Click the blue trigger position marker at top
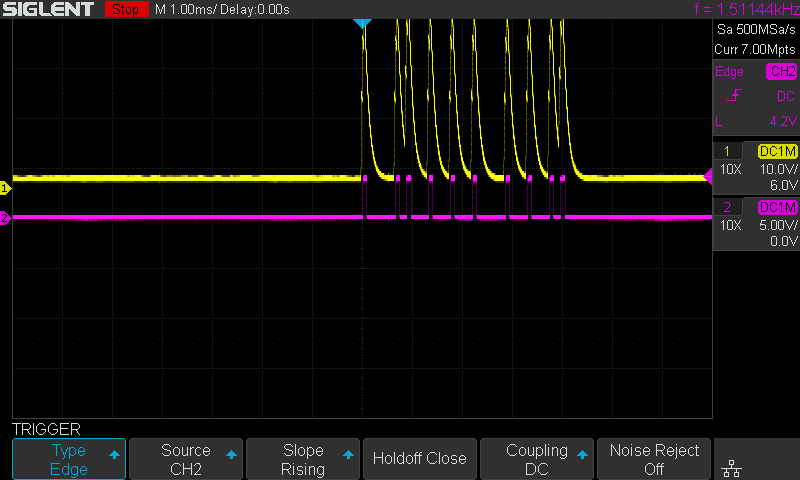This screenshot has width=800, height=480. pos(363,22)
